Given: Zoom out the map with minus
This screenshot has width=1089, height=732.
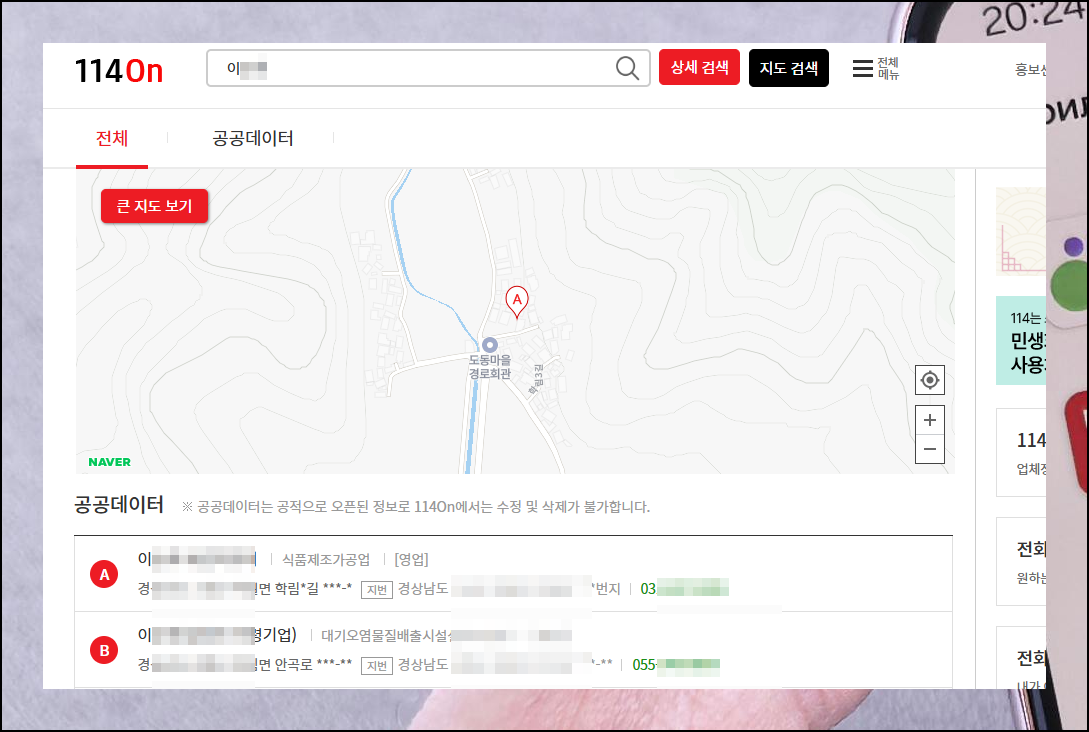Looking at the screenshot, I should click(930, 449).
